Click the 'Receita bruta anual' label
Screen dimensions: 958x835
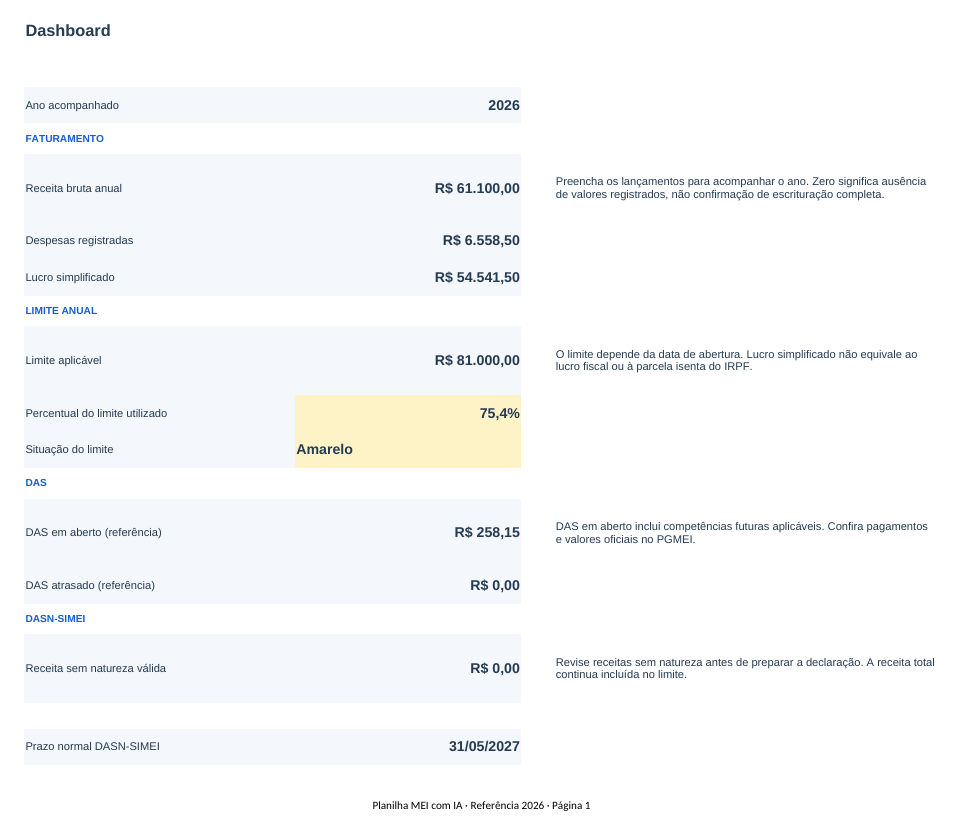[73, 188]
